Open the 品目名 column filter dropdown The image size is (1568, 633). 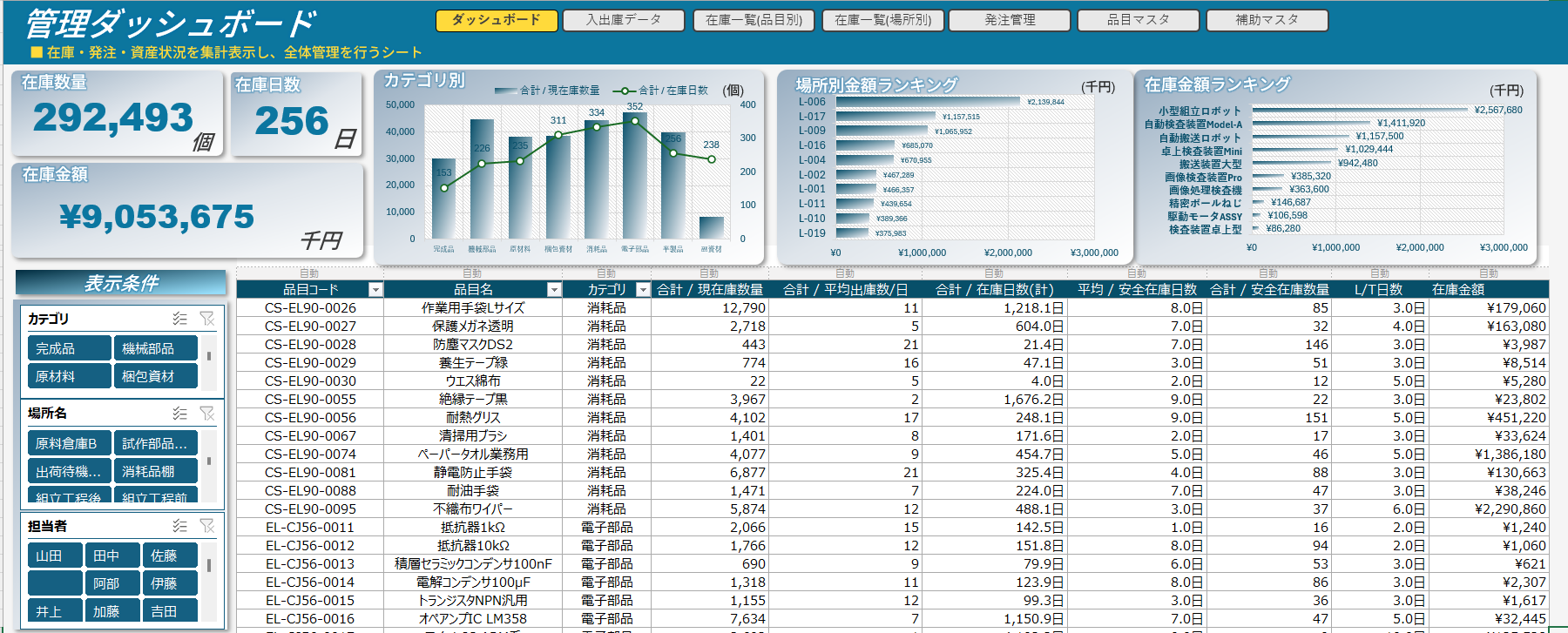coord(554,290)
